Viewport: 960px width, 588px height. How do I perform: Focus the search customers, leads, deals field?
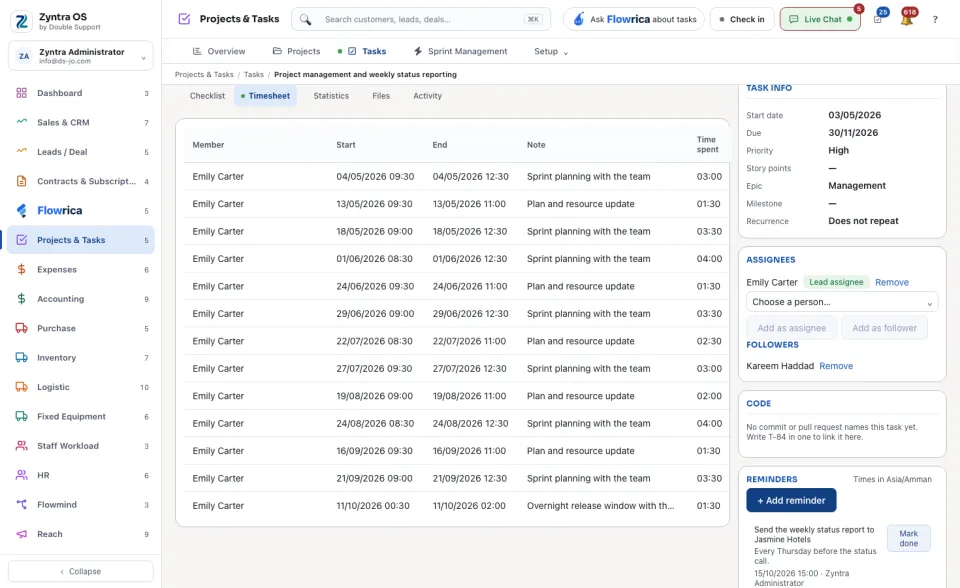coord(422,20)
